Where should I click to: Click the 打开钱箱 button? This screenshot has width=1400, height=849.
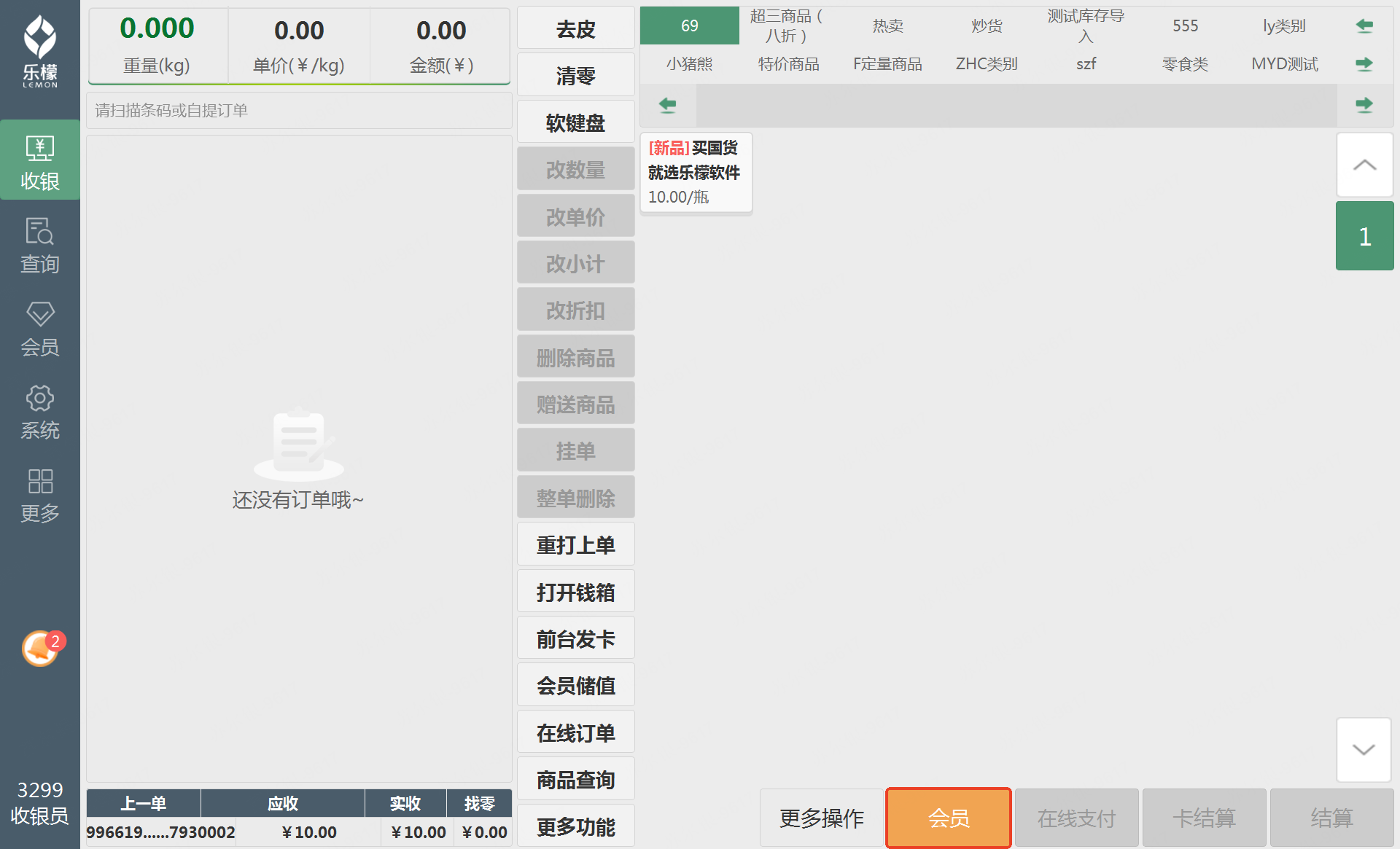coord(575,592)
